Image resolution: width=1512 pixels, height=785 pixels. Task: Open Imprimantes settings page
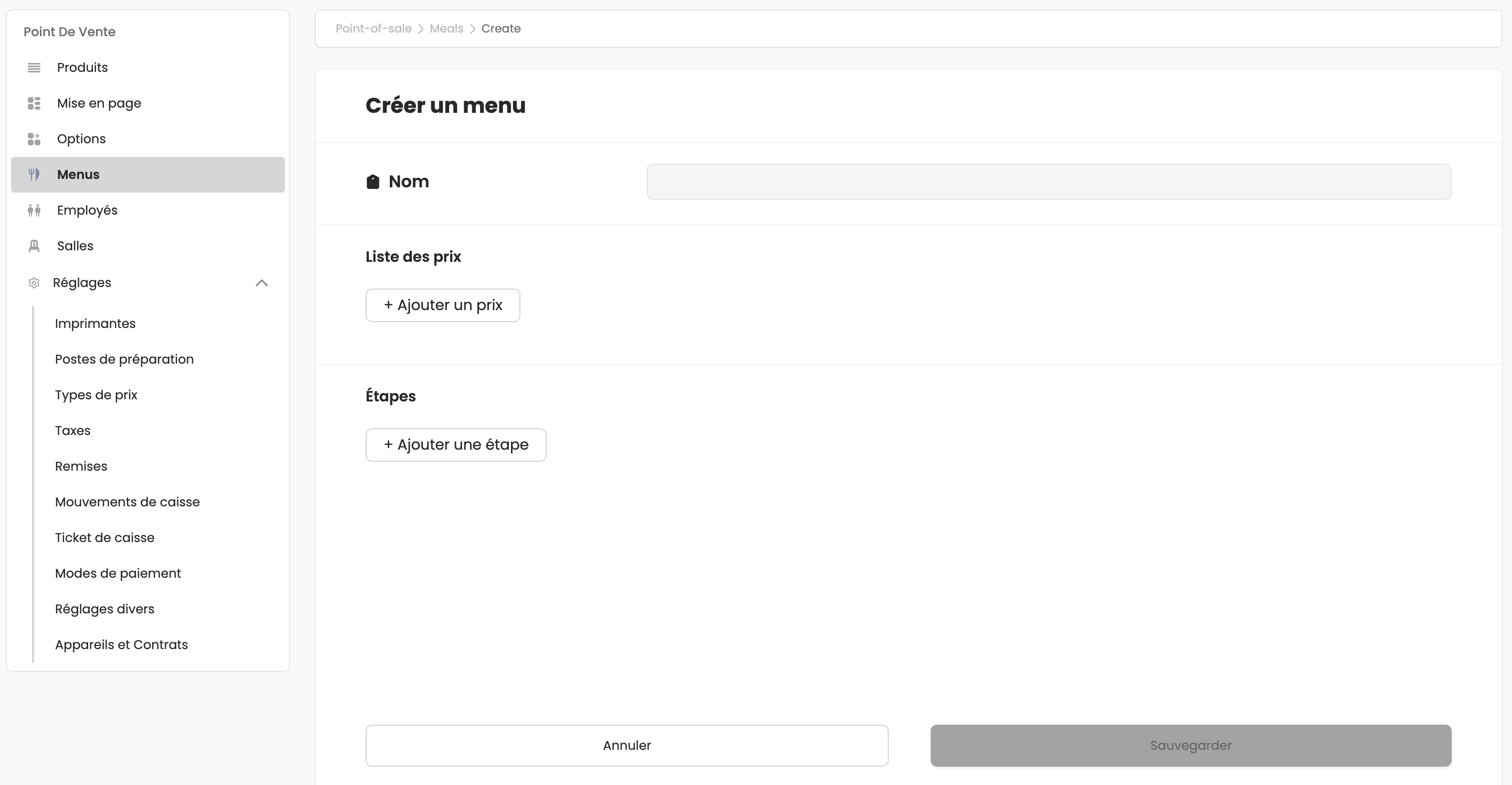[95, 324]
